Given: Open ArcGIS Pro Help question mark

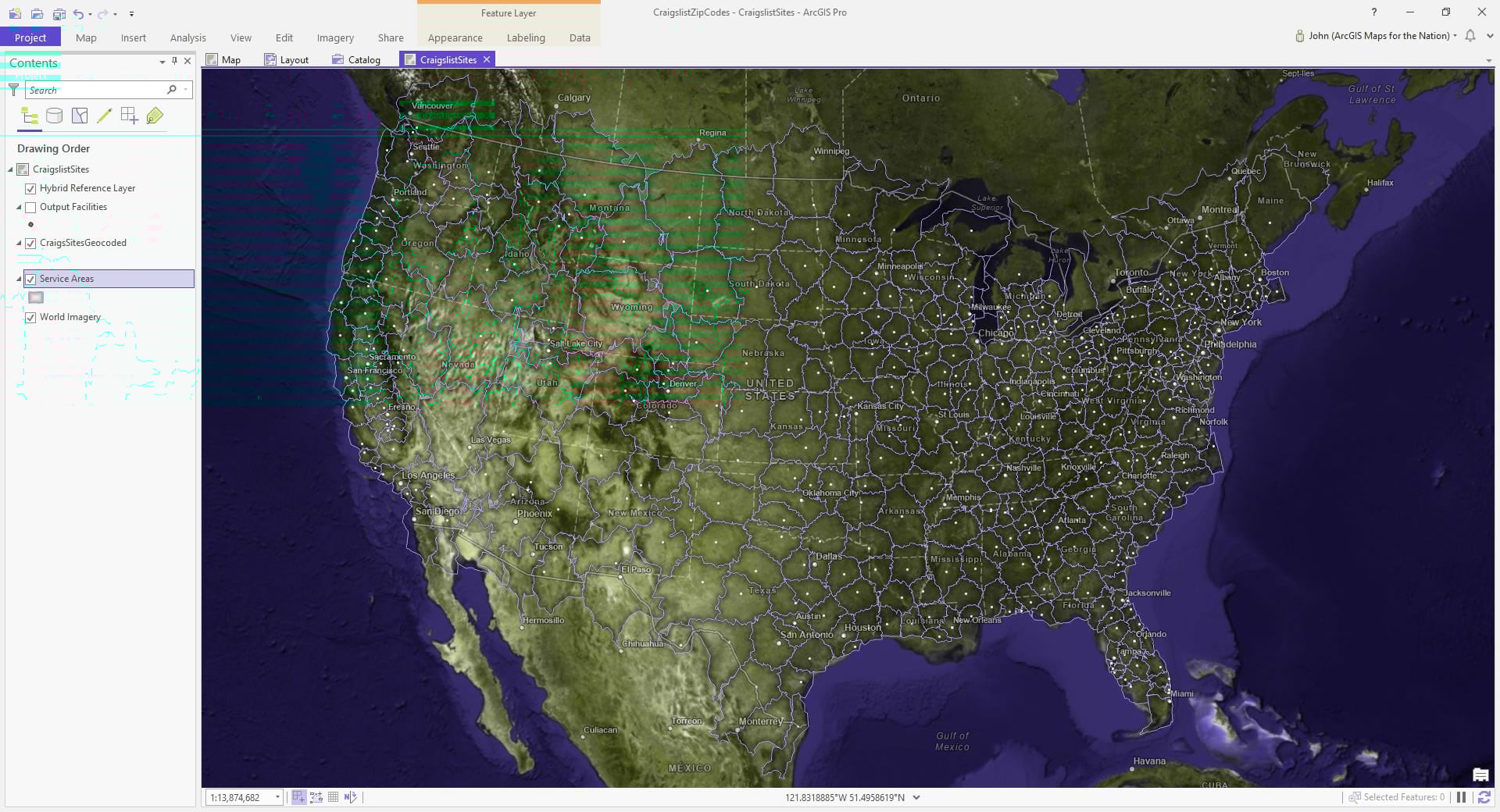Looking at the screenshot, I should pyautogui.click(x=1374, y=12).
